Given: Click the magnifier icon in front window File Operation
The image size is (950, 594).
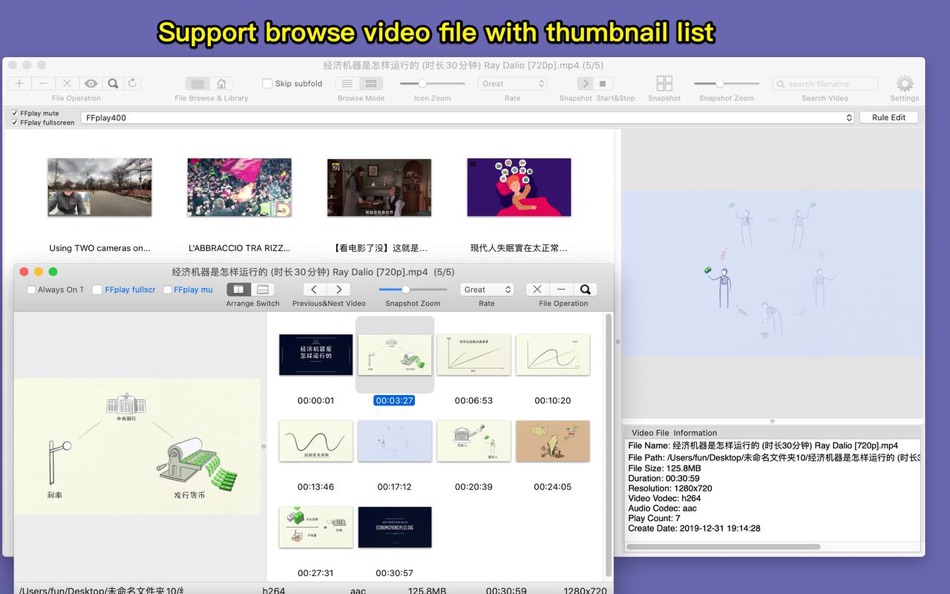Looking at the screenshot, I should (x=585, y=290).
